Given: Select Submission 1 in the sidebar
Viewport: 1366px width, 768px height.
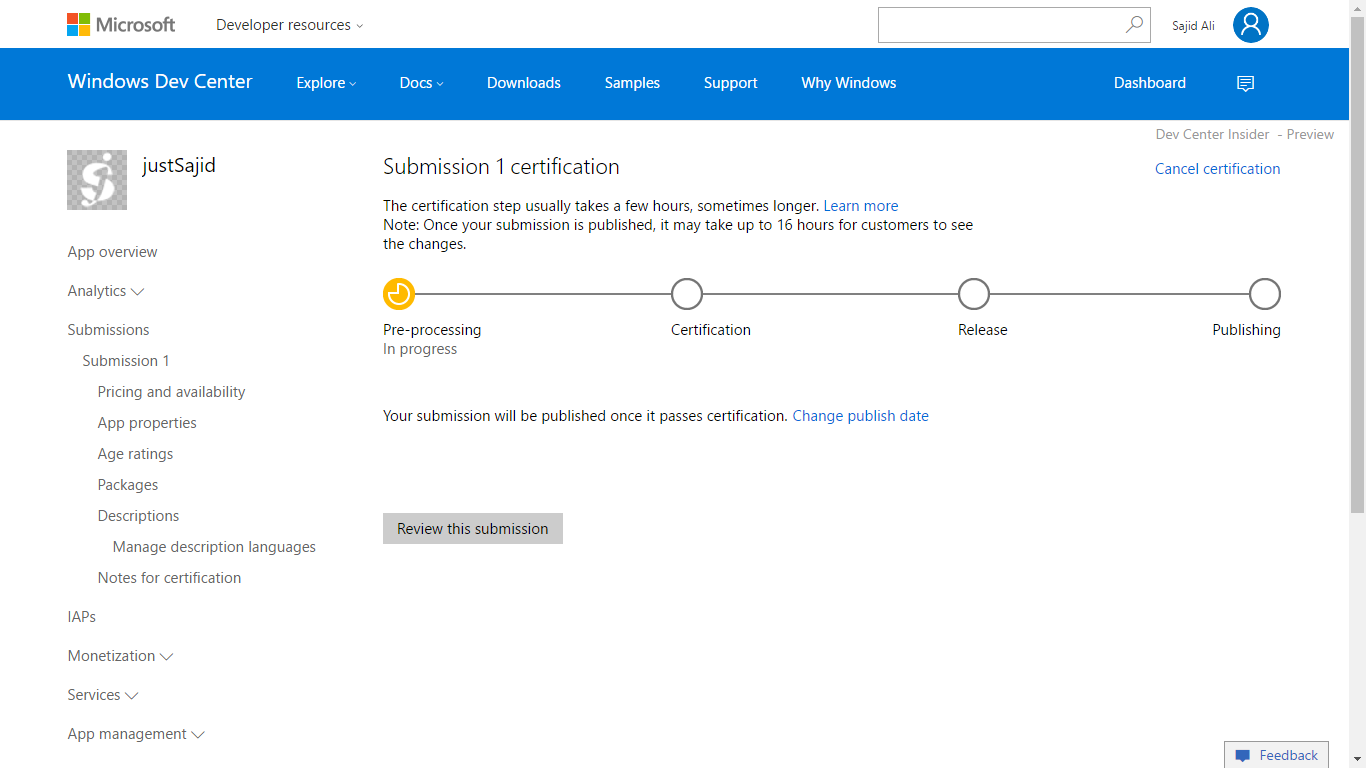Looking at the screenshot, I should coord(126,361).
